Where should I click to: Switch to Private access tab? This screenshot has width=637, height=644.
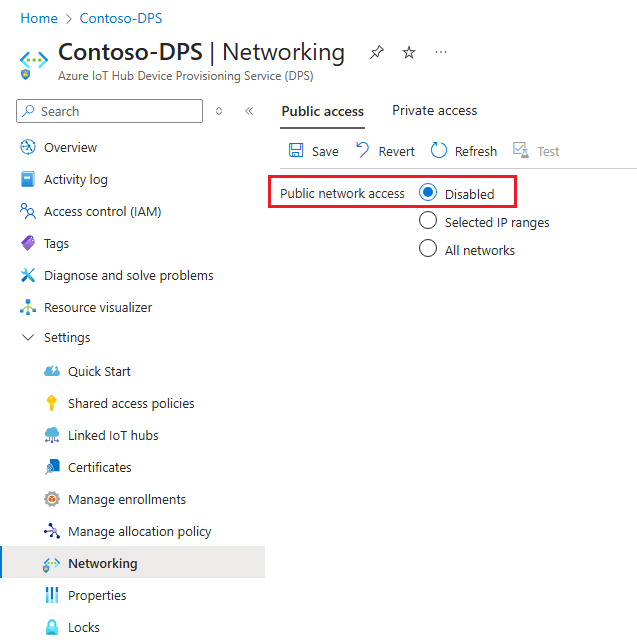point(435,110)
